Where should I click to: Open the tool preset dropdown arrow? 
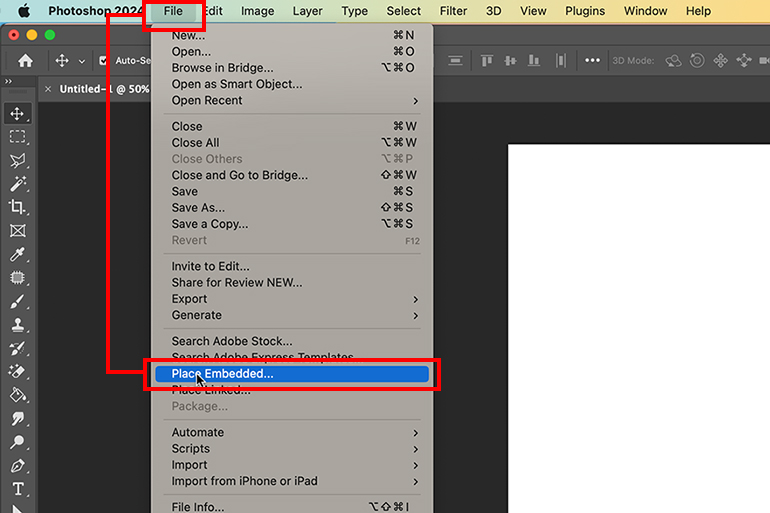click(x=82, y=62)
